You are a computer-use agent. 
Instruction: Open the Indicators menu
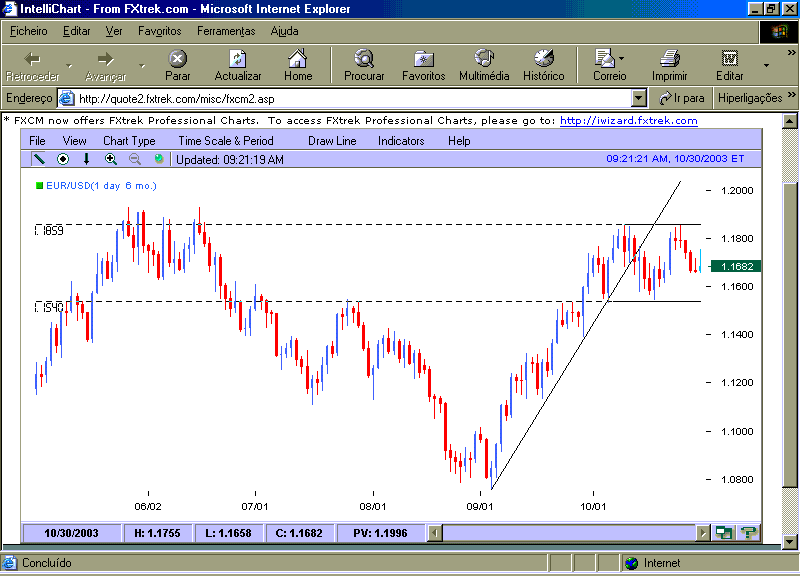pyautogui.click(x=401, y=141)
